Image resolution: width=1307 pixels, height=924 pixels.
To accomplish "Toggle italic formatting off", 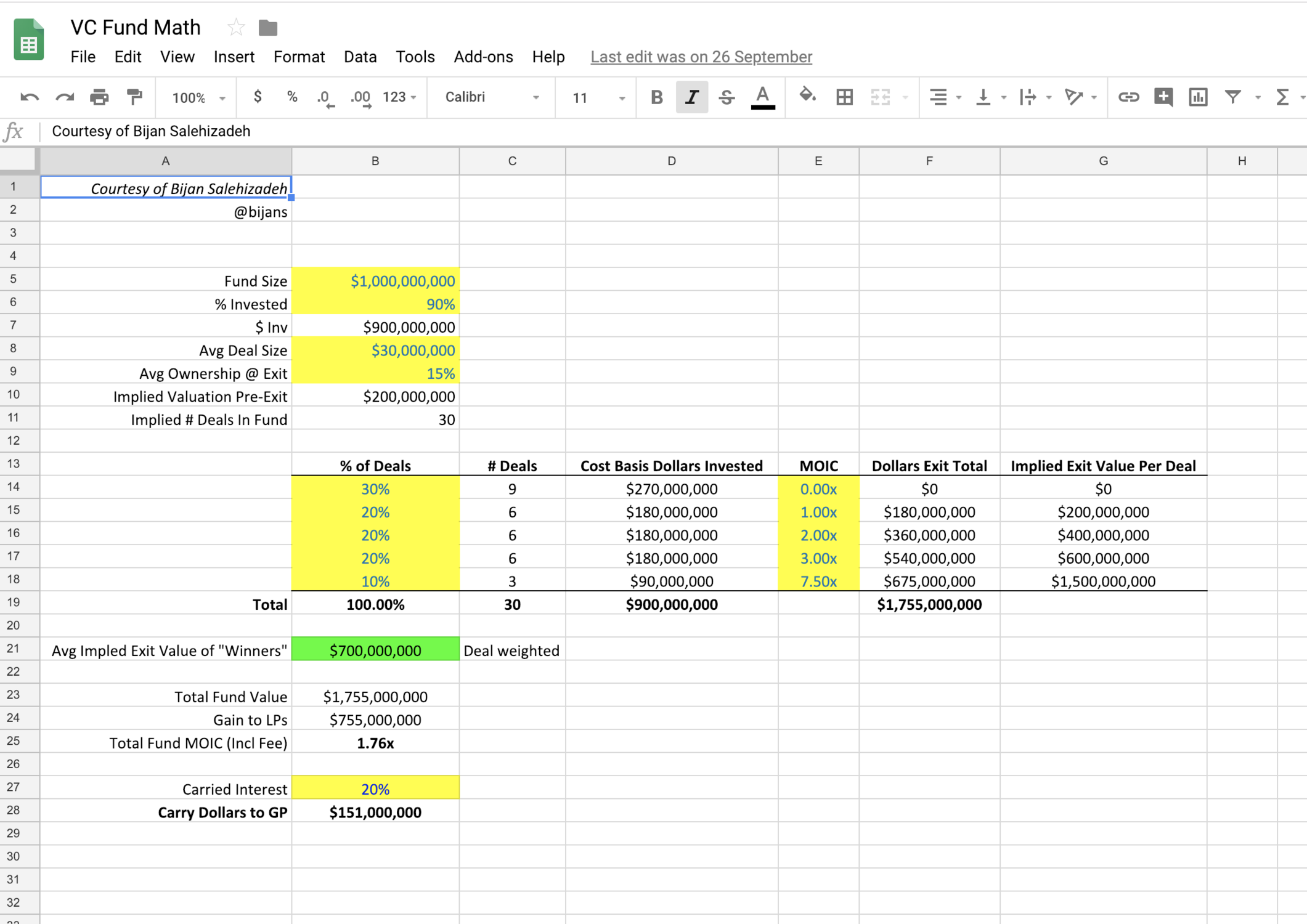I will (691, 97).
